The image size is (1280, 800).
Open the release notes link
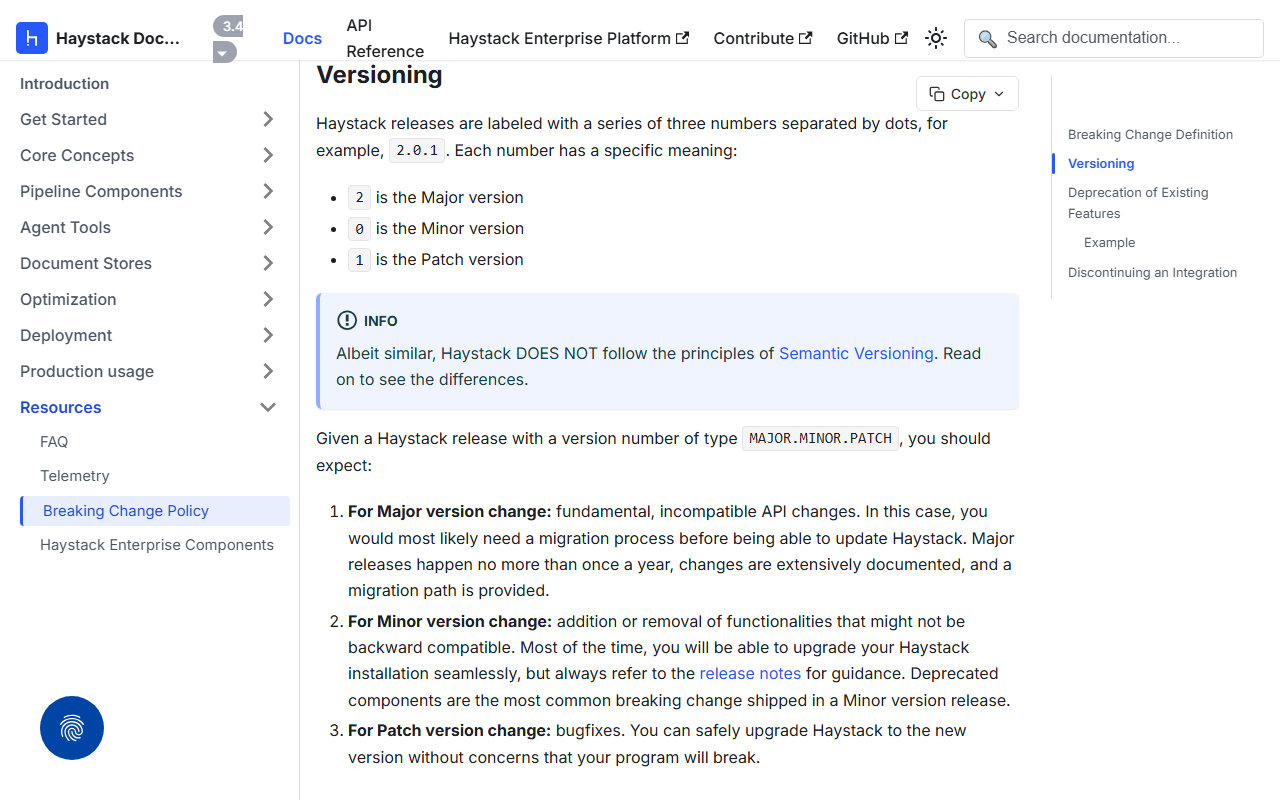click(x=750, y=673)
